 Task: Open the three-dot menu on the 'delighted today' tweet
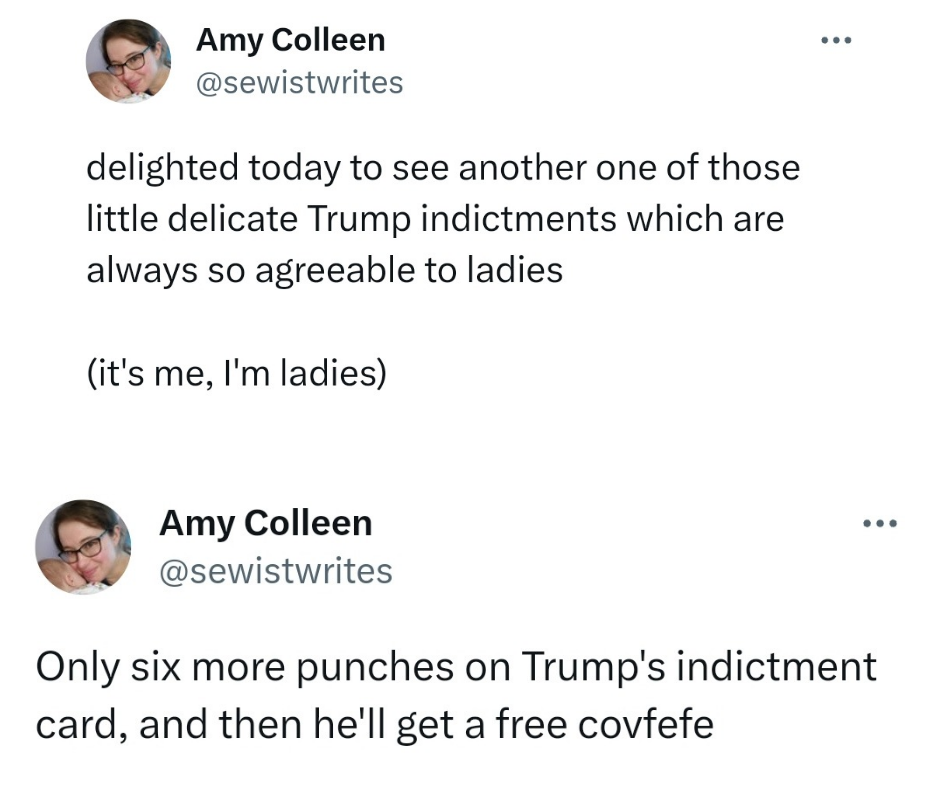836,40
